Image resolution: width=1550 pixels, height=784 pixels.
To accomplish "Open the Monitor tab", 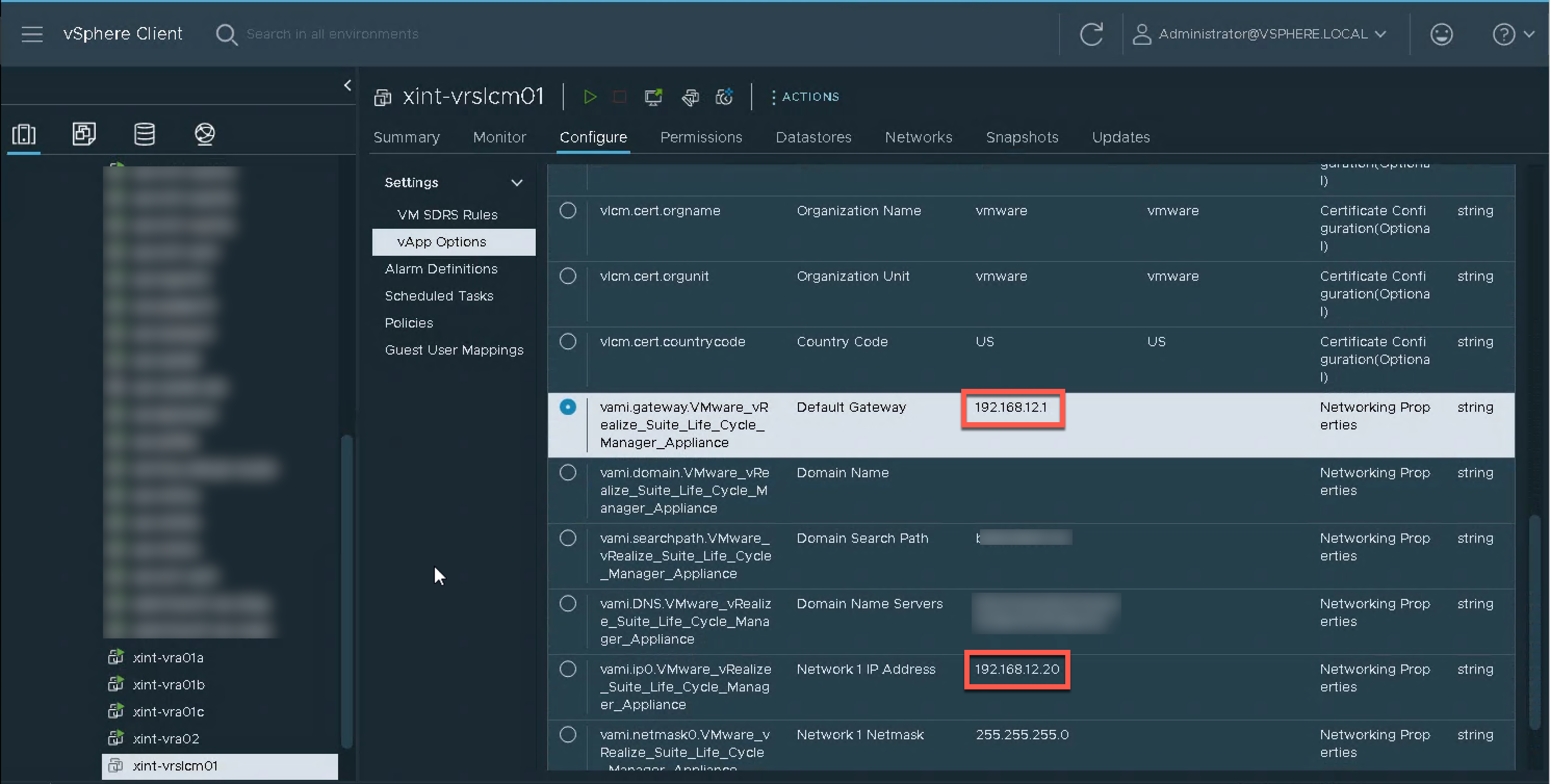I will [499, 137].
